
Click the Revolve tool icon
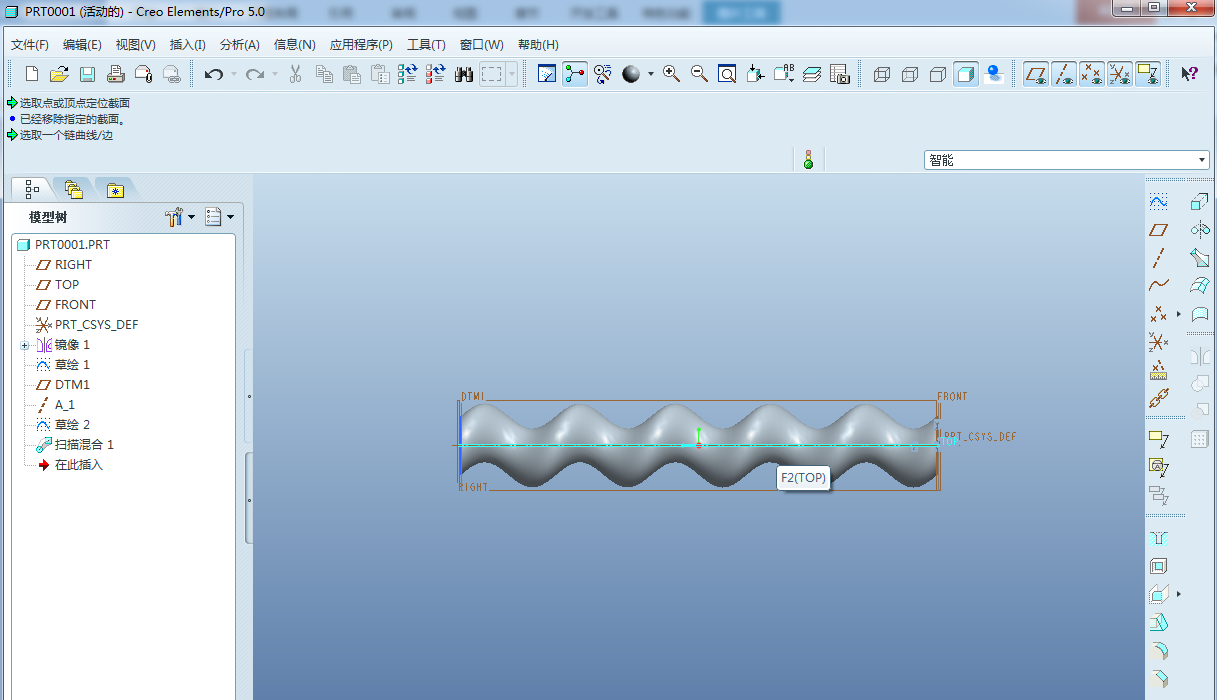[1200, 229]
